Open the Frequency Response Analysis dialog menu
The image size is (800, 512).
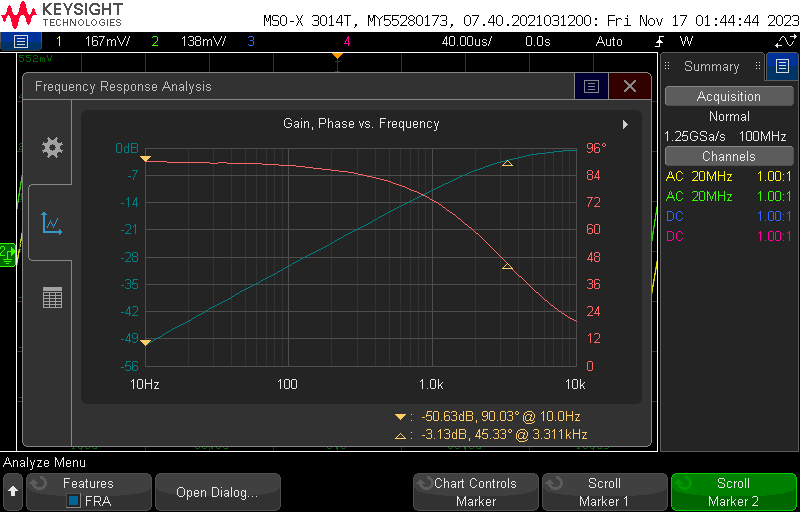click(591, 86)
